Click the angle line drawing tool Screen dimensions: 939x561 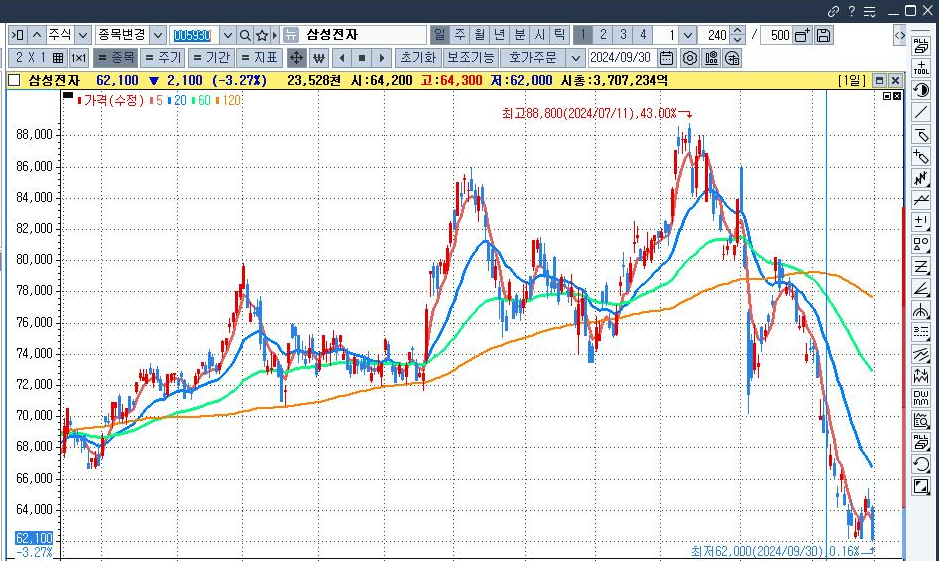pyautogui.click(x=920, y=289)
